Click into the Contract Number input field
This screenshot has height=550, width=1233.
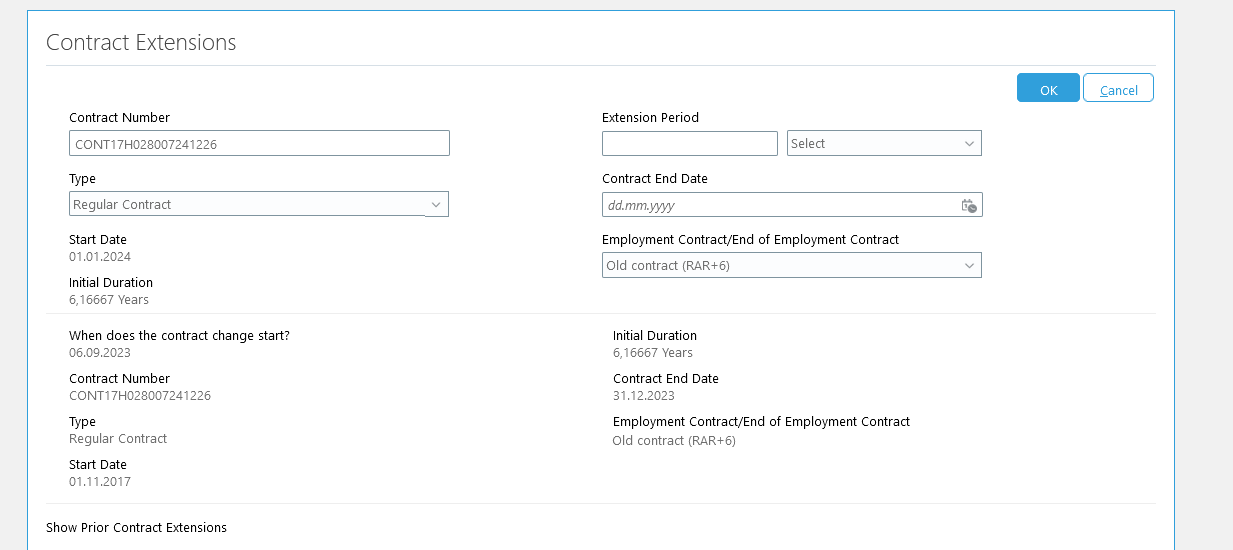pos(259,143)
